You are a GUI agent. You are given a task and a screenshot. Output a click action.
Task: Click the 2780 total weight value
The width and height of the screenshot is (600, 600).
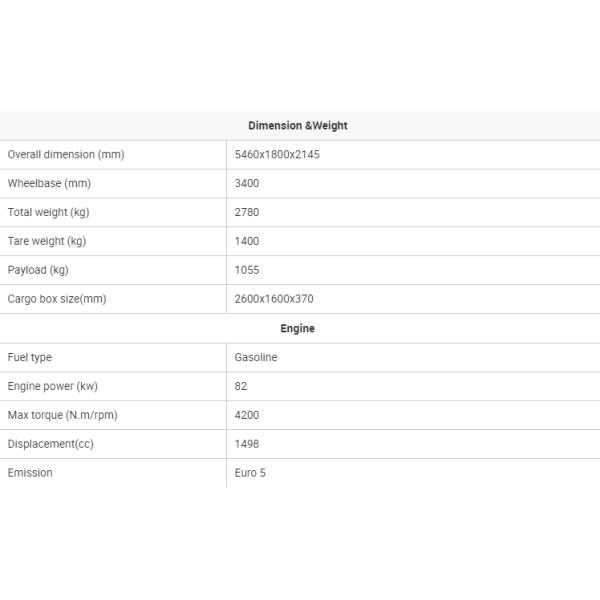point(247,212)
